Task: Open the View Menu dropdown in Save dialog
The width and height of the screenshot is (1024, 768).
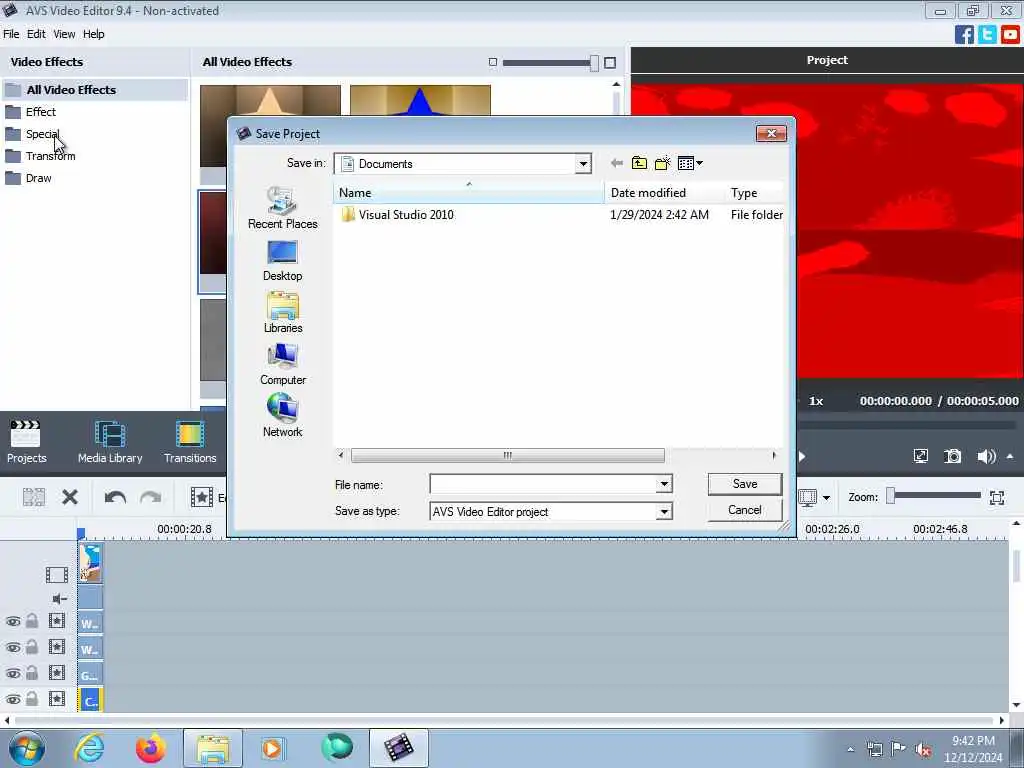Action: tap(690, 163)
